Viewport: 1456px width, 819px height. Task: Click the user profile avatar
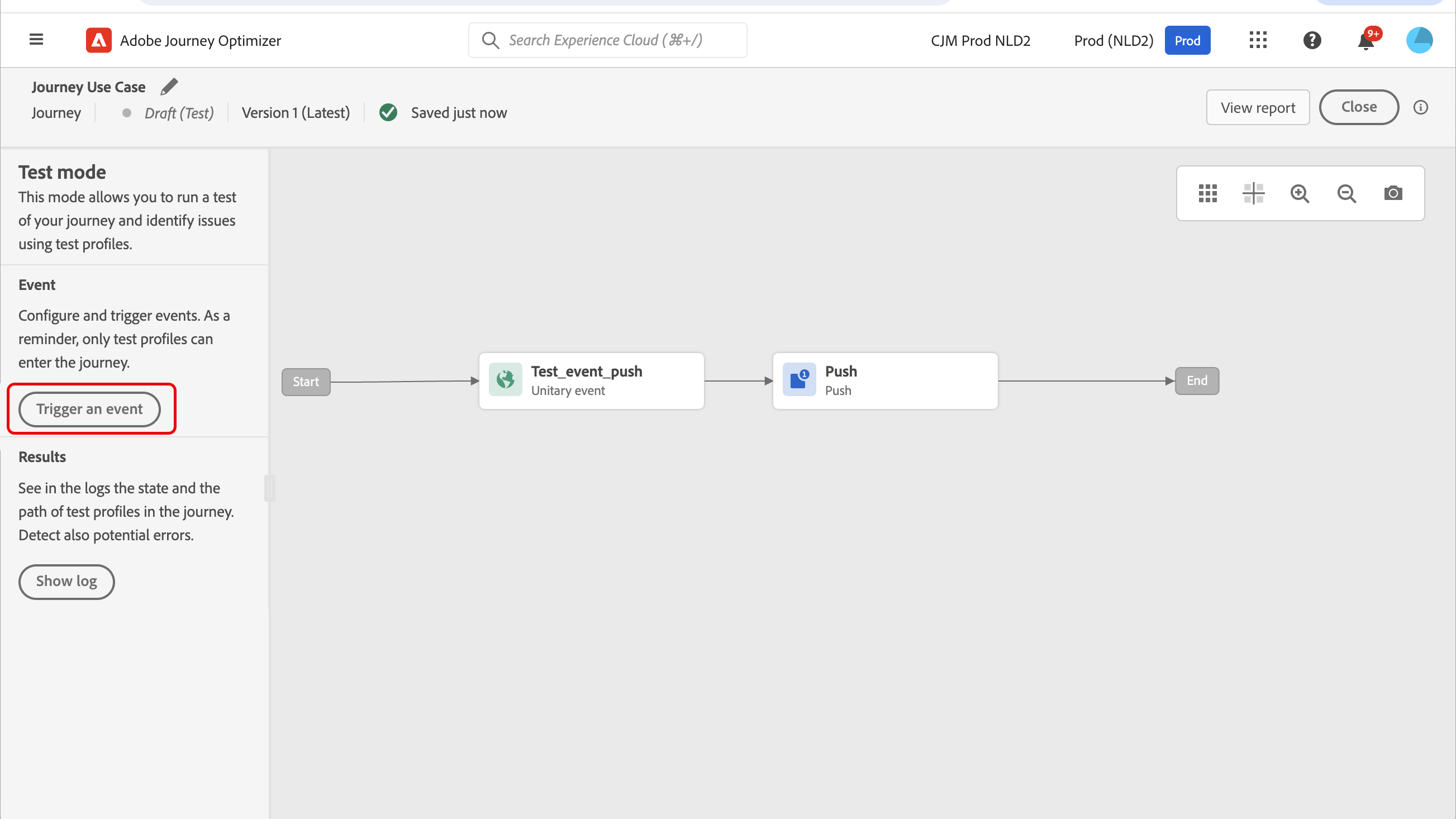[x=1419, y=40]
